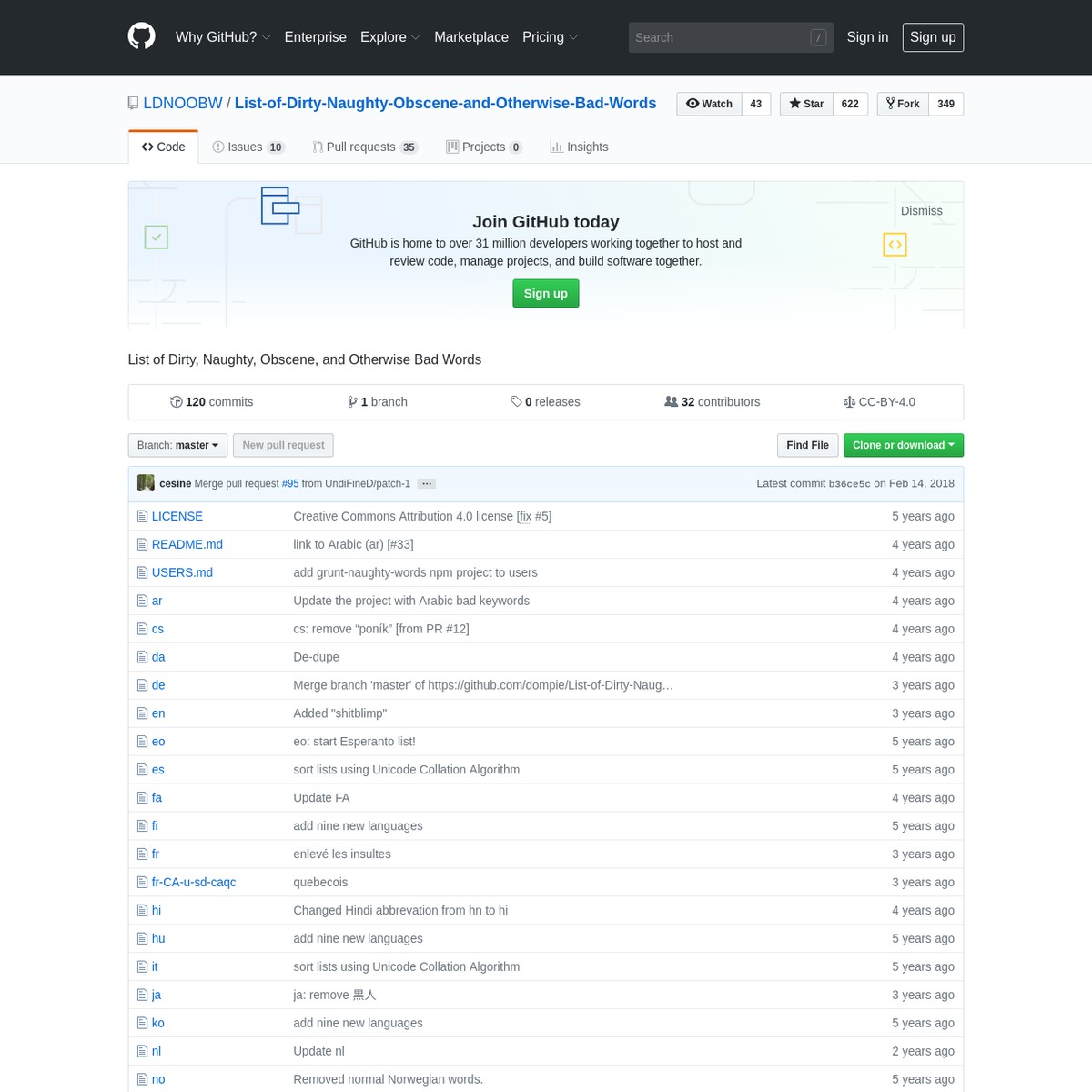The image size is (1092, 1092).
Task: Click the releases tag icon
Action: pyautogui.click(x=516, y=401)
